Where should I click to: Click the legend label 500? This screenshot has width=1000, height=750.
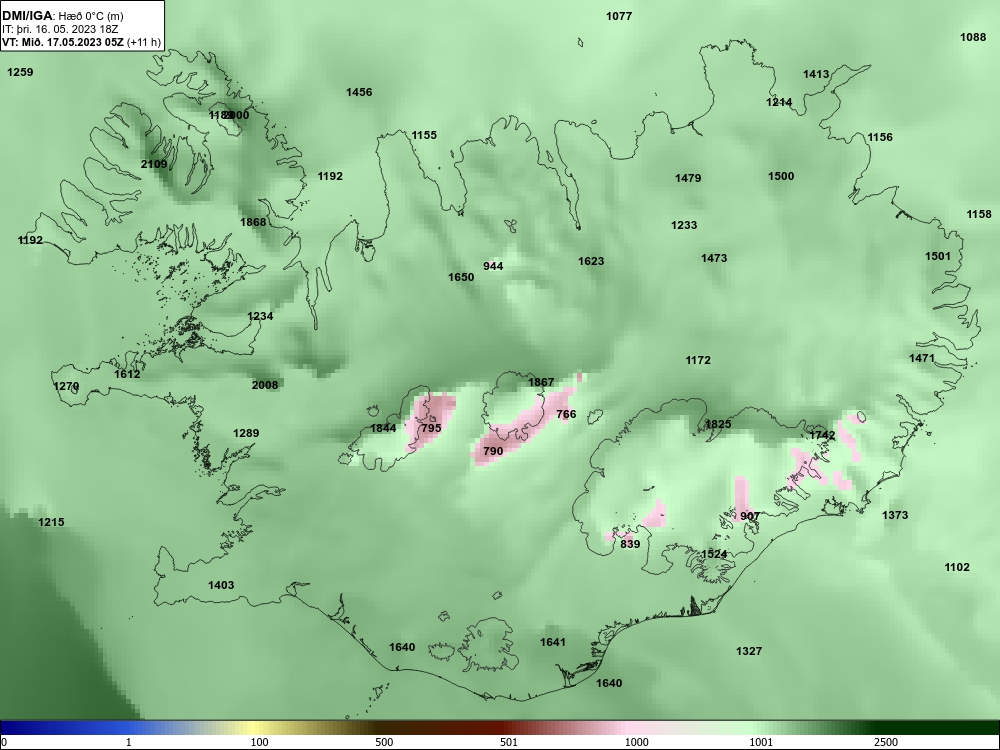pyautogui.click(x=384, y=742)
